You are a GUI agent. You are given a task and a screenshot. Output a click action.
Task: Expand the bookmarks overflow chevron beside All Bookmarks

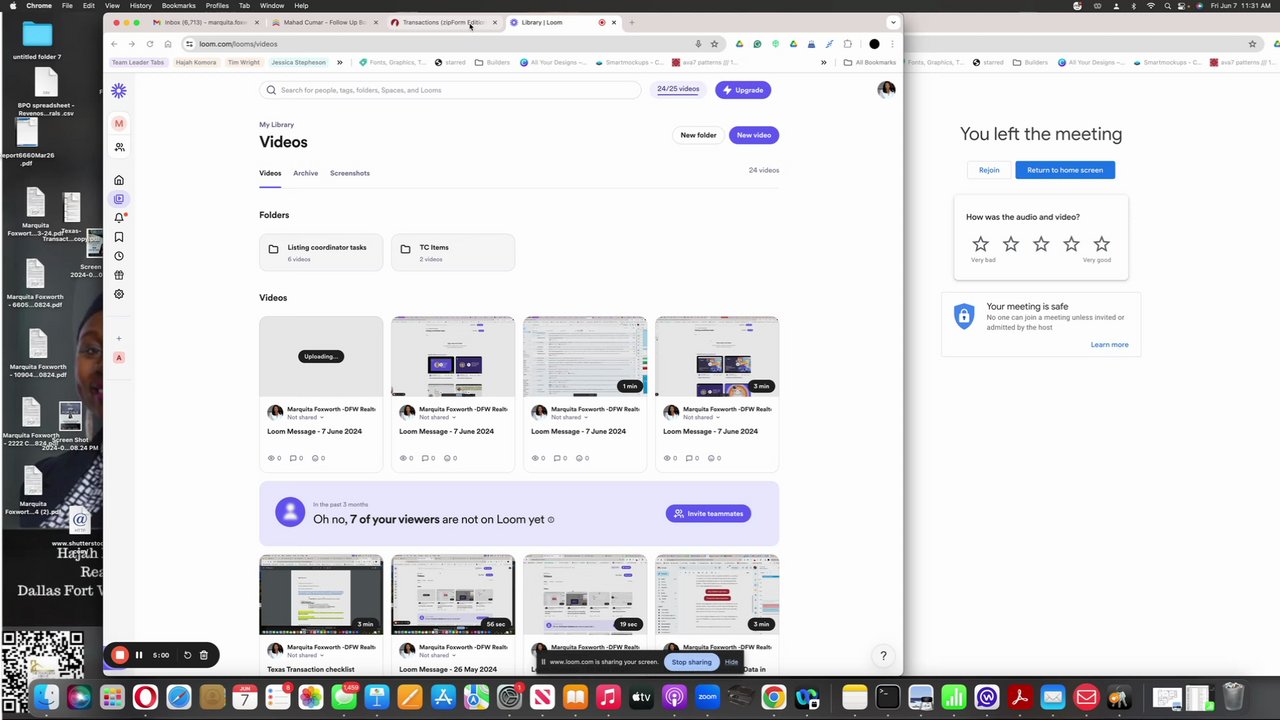pos(823,62)
